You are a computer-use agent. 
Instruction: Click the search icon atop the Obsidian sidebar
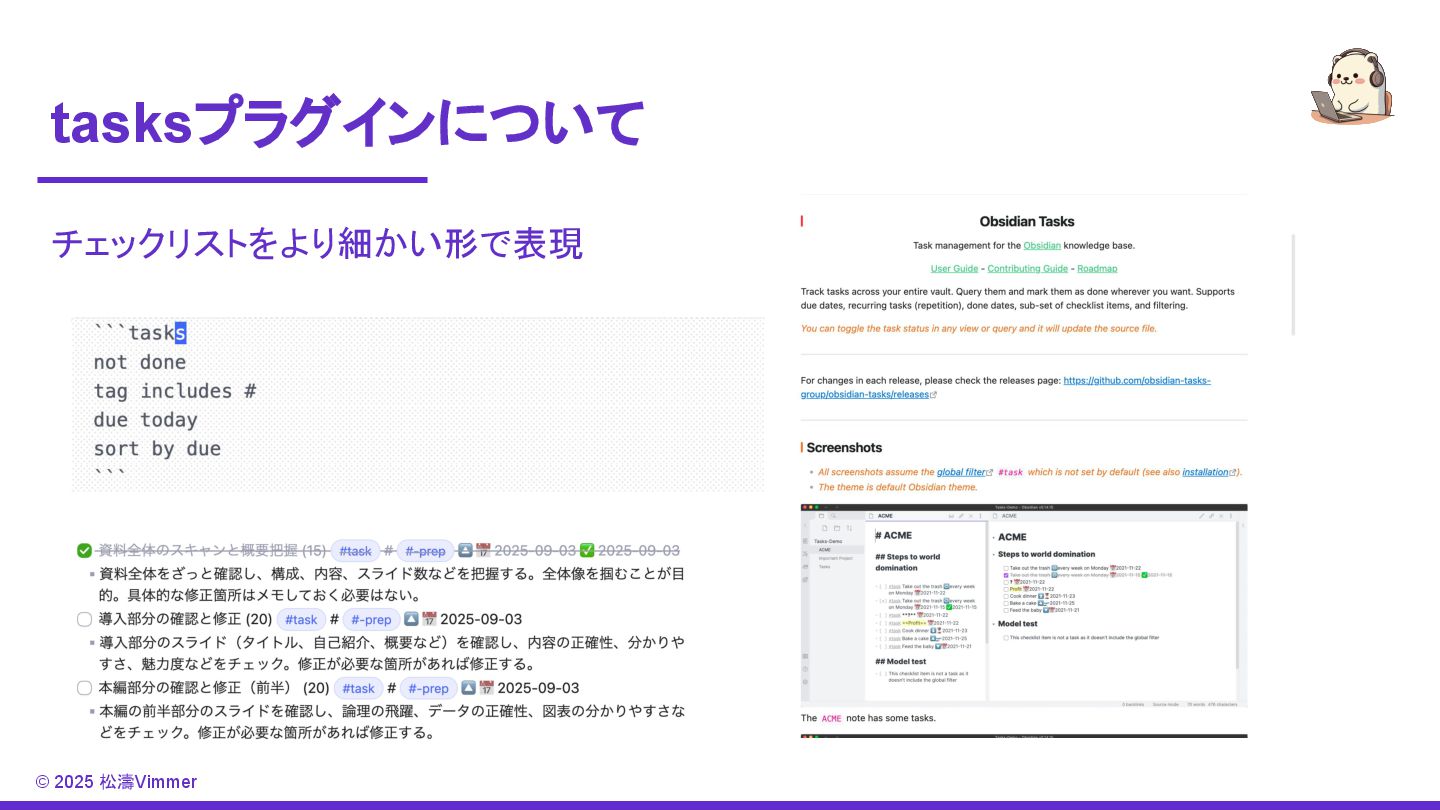tap(834, 516)
